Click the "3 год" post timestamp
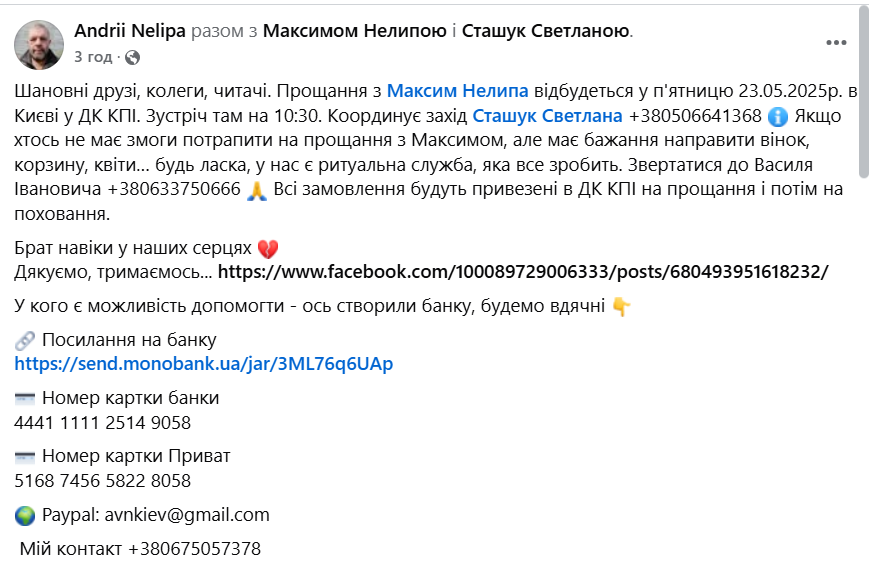 tap(93, 57)
